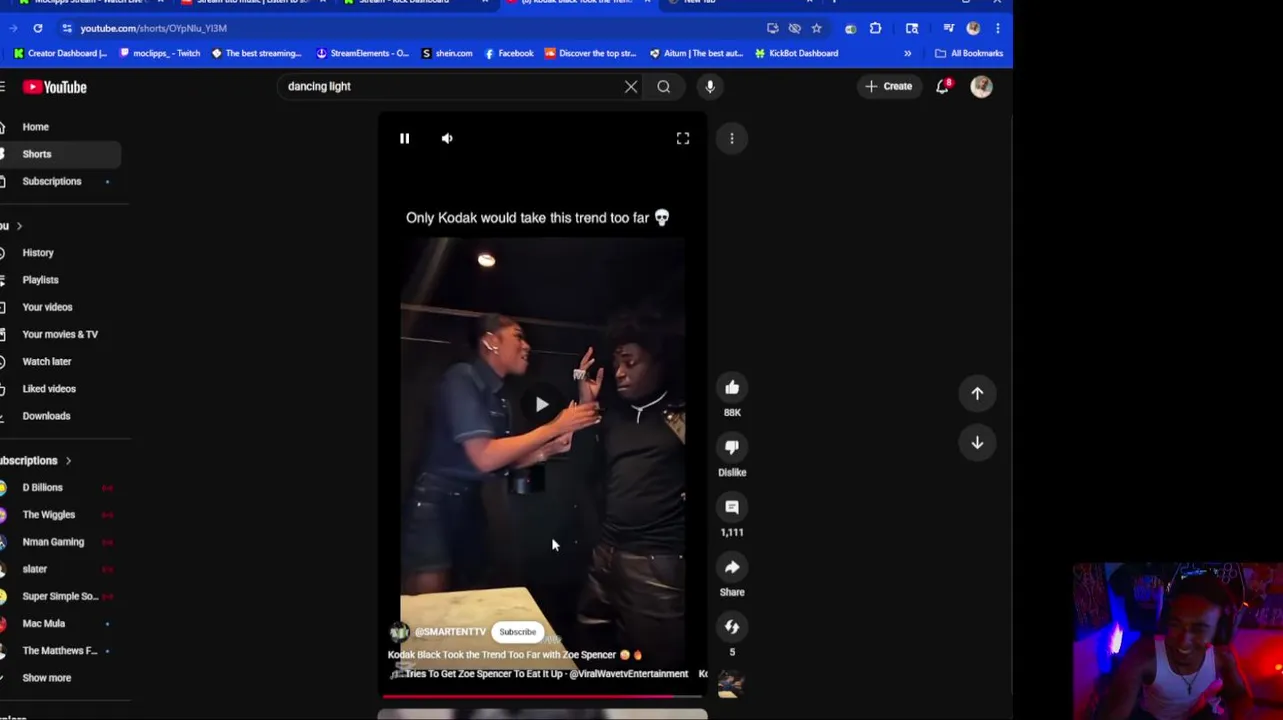This screenshot has height=720, width=1283.
Task: Switch to the Stream - Kick Dashboard tab
Action: click(415, 3)
